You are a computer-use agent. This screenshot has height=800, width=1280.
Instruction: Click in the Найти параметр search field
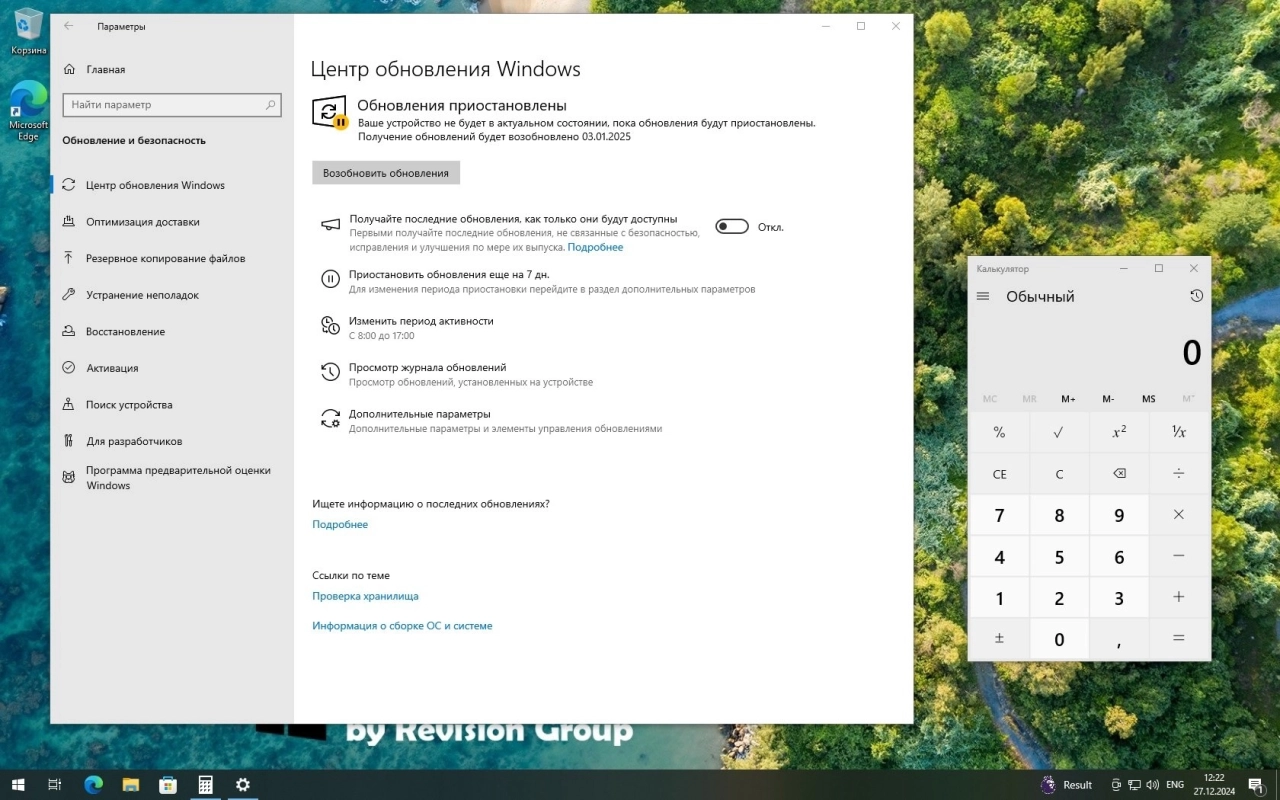171,104
